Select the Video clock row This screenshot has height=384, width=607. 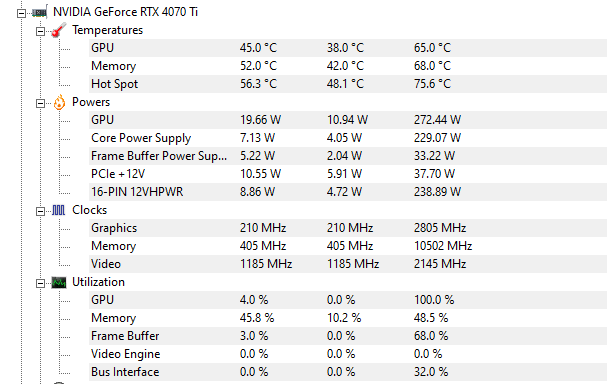(348, 264)
